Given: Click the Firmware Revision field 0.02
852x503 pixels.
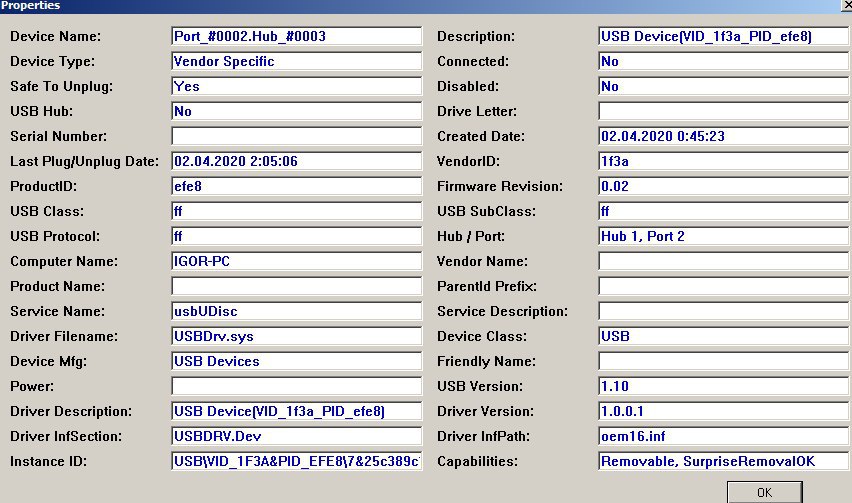Looking at the screenshot, I should click(723, 186).
